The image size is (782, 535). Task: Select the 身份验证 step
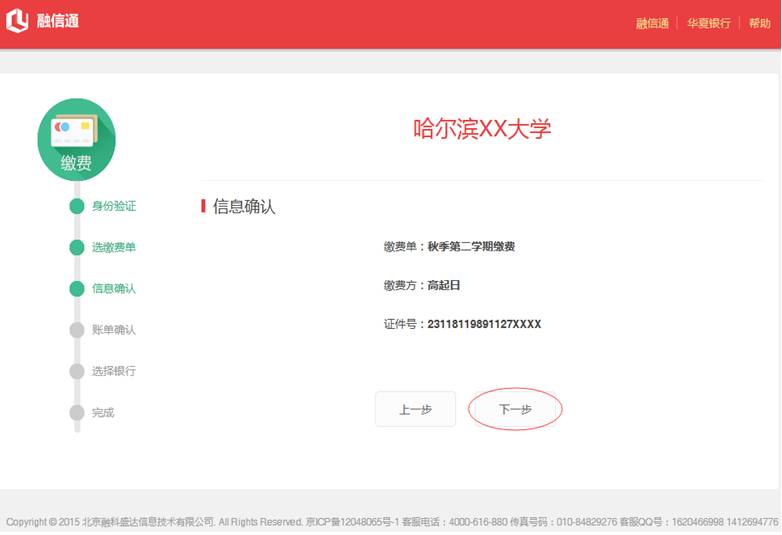[114, 206]
